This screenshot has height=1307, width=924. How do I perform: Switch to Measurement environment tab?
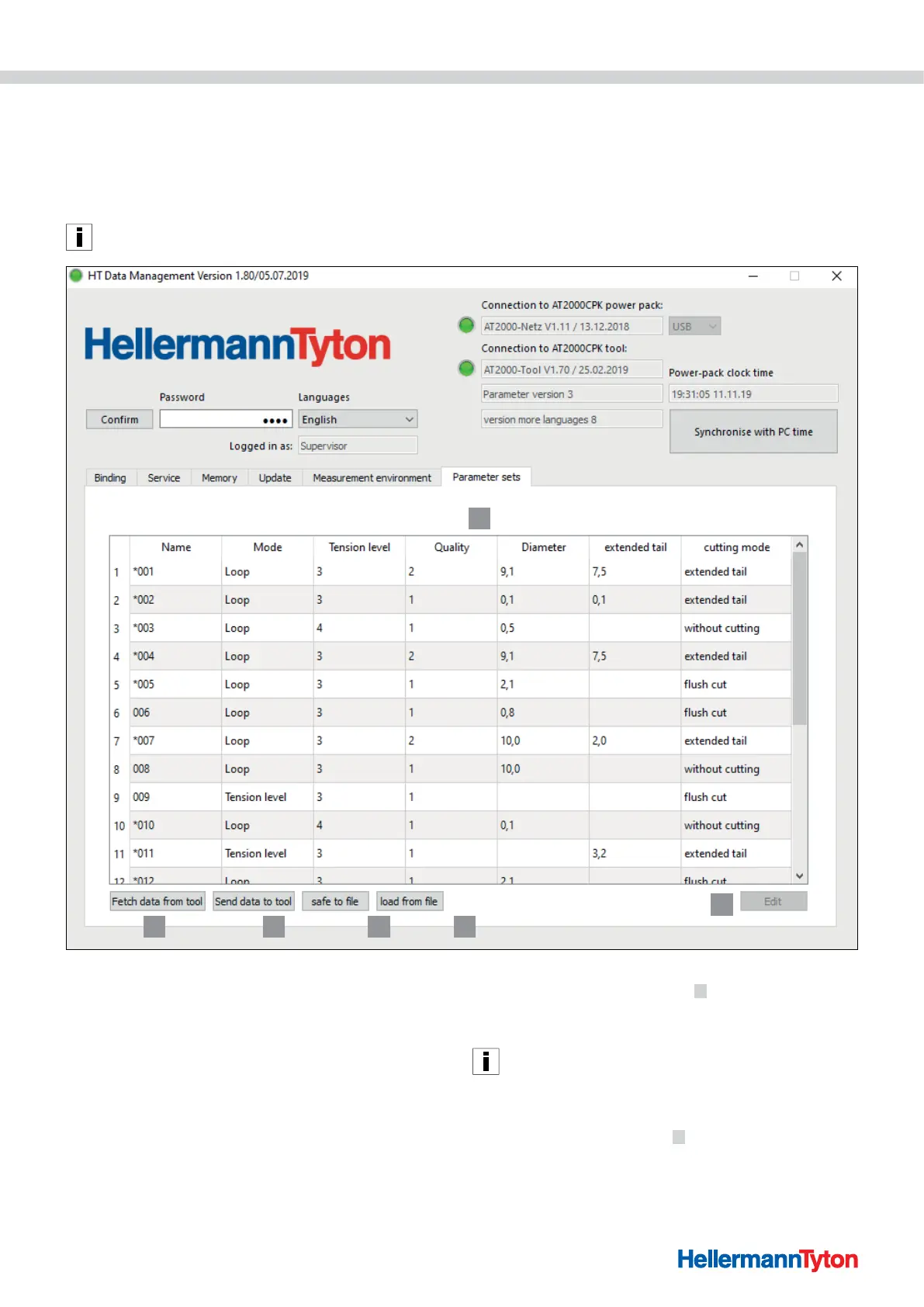click(x=372, y=478)
